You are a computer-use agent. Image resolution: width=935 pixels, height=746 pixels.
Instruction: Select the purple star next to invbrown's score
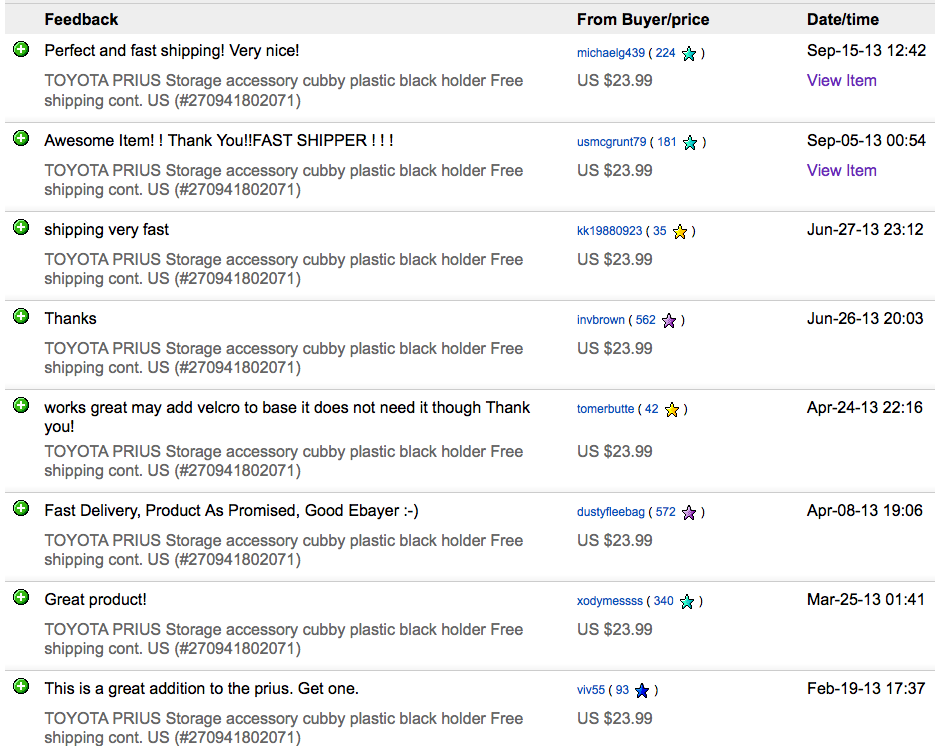(x=669, y=320)
